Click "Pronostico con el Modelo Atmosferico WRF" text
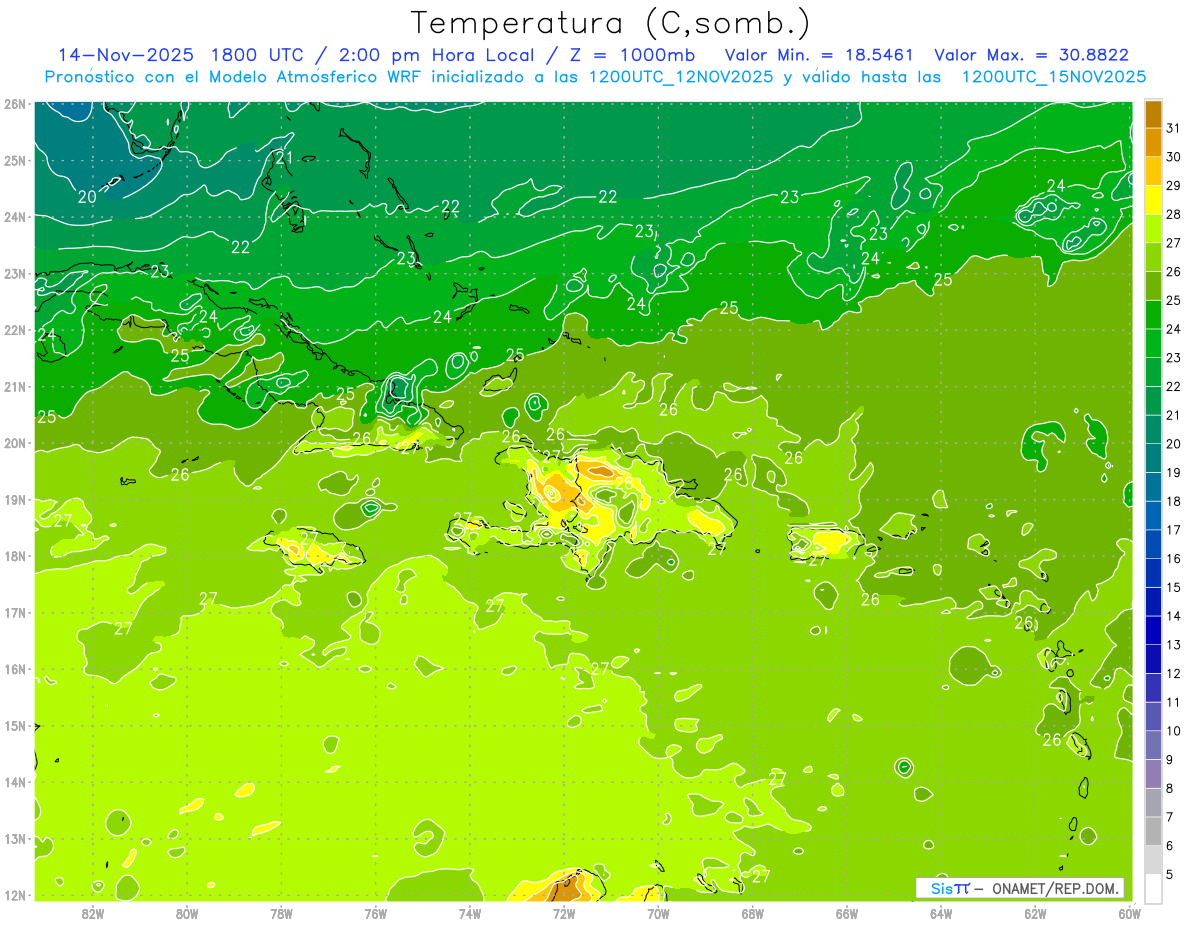The width and height of the screenshot is (1200, 927). click(234, 77)
